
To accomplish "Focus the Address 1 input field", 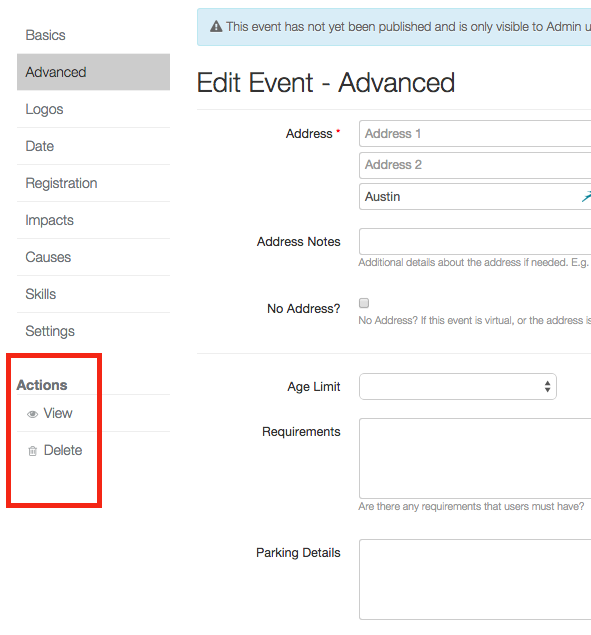I will pos(475,133).
